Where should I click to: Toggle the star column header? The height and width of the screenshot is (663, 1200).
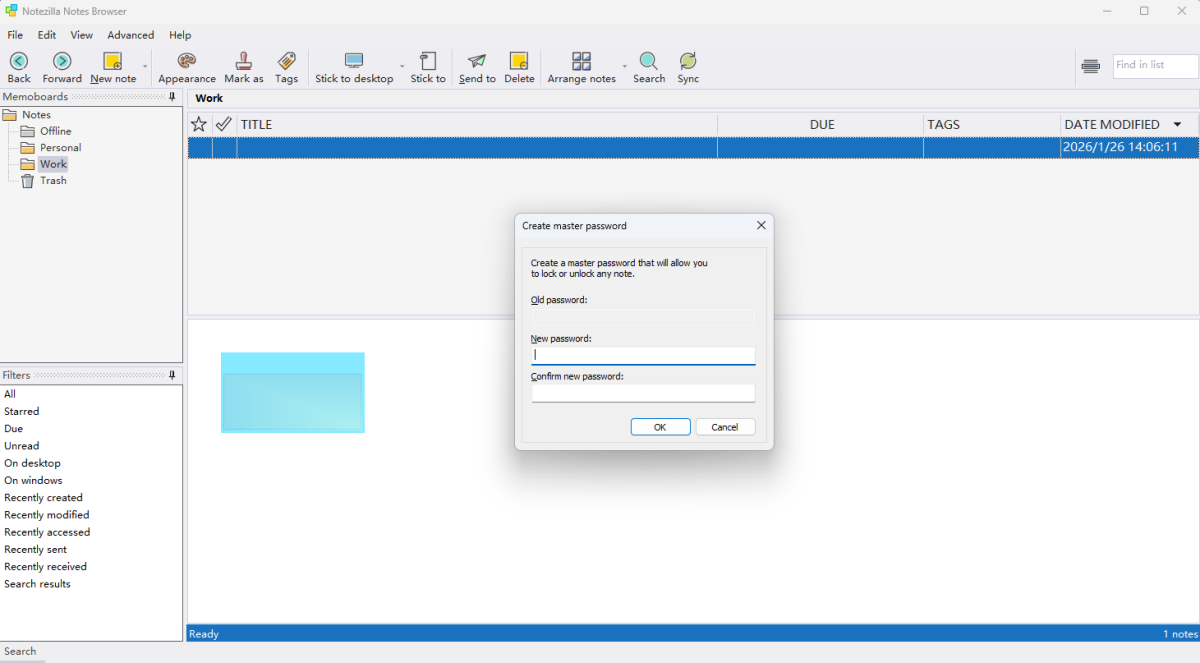tap(199, 124)
